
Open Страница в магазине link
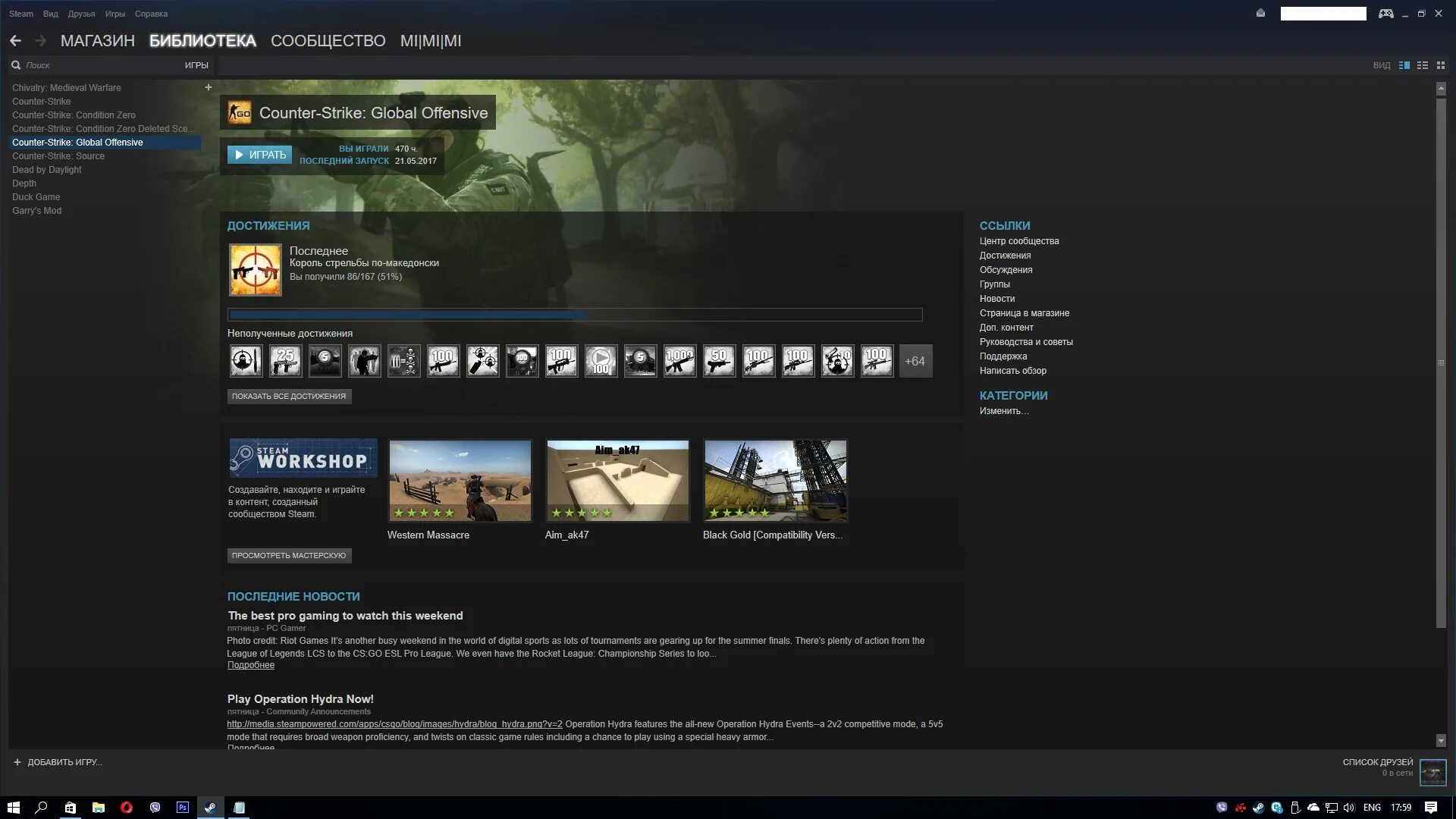(x=1025, y=313)
